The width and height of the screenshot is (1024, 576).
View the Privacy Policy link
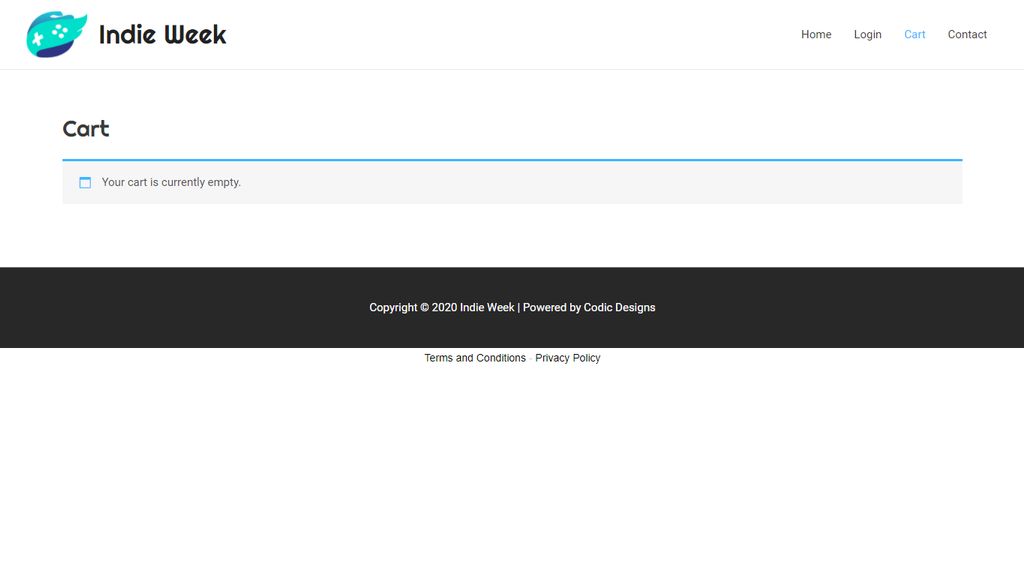pos(567,358)
